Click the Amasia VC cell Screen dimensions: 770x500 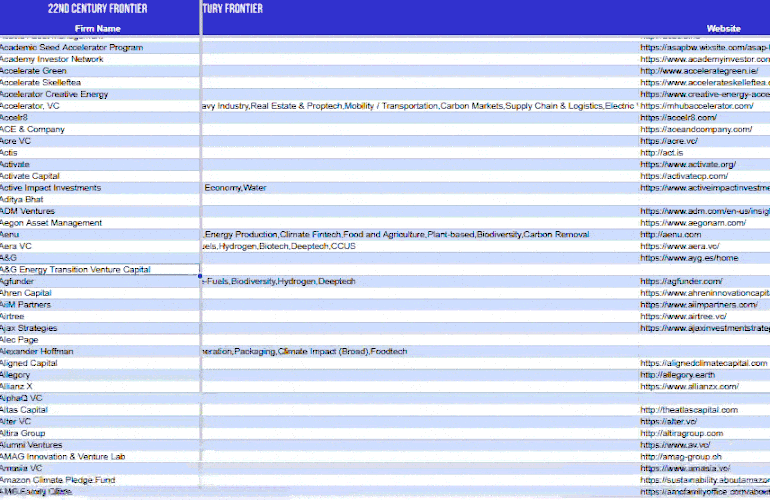click(x=100, y=469)
